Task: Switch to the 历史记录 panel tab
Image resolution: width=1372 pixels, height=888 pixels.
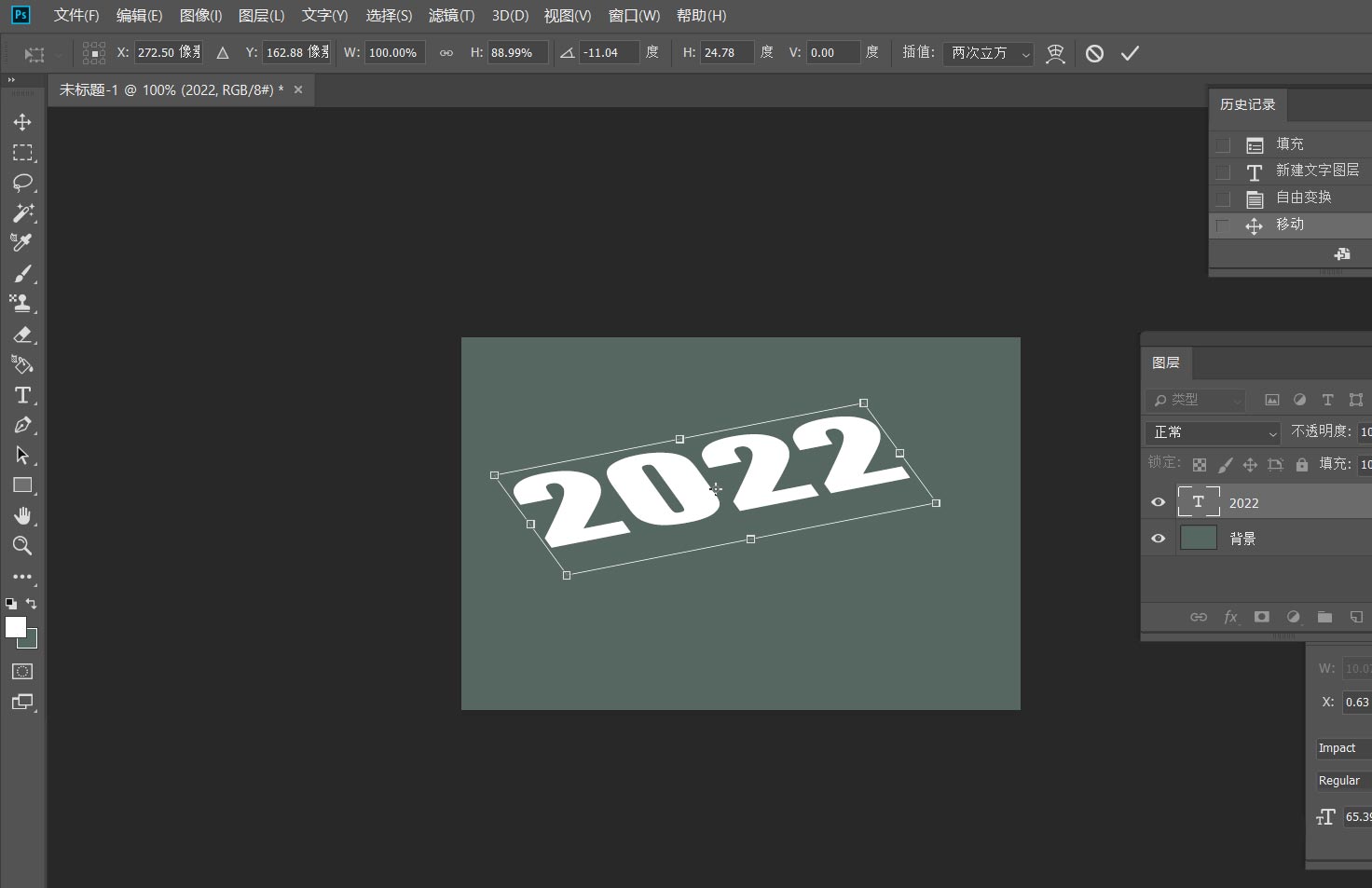Action: [x=1247, y=104]
